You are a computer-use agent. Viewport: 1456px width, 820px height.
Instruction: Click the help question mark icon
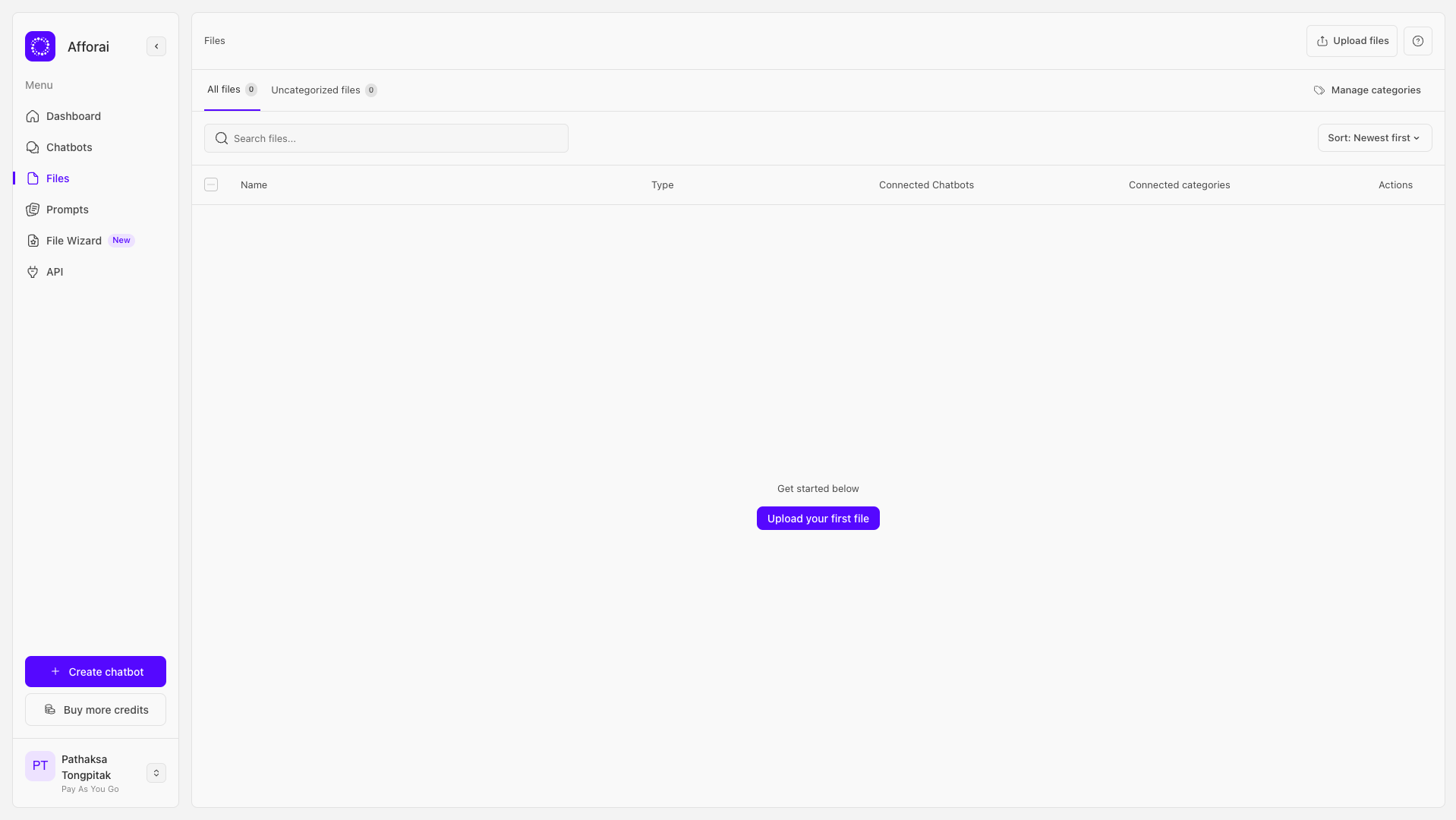(x=1417, y=41)
